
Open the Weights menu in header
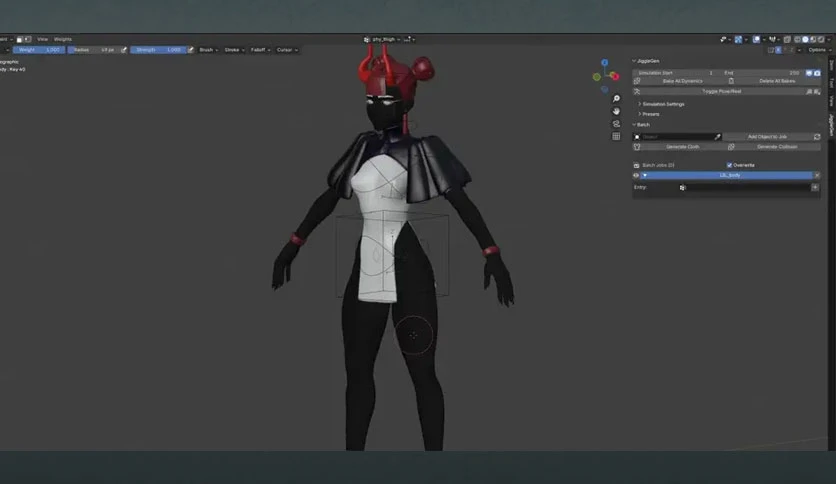coord(62,39)
